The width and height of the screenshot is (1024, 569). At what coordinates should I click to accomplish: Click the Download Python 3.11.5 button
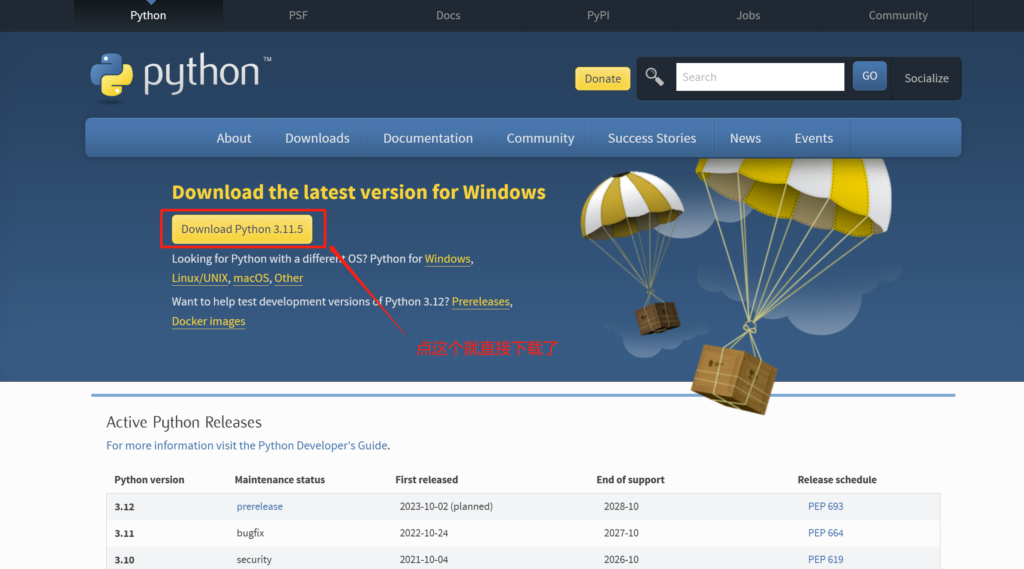pyautogui.click(x=242, y=229)
